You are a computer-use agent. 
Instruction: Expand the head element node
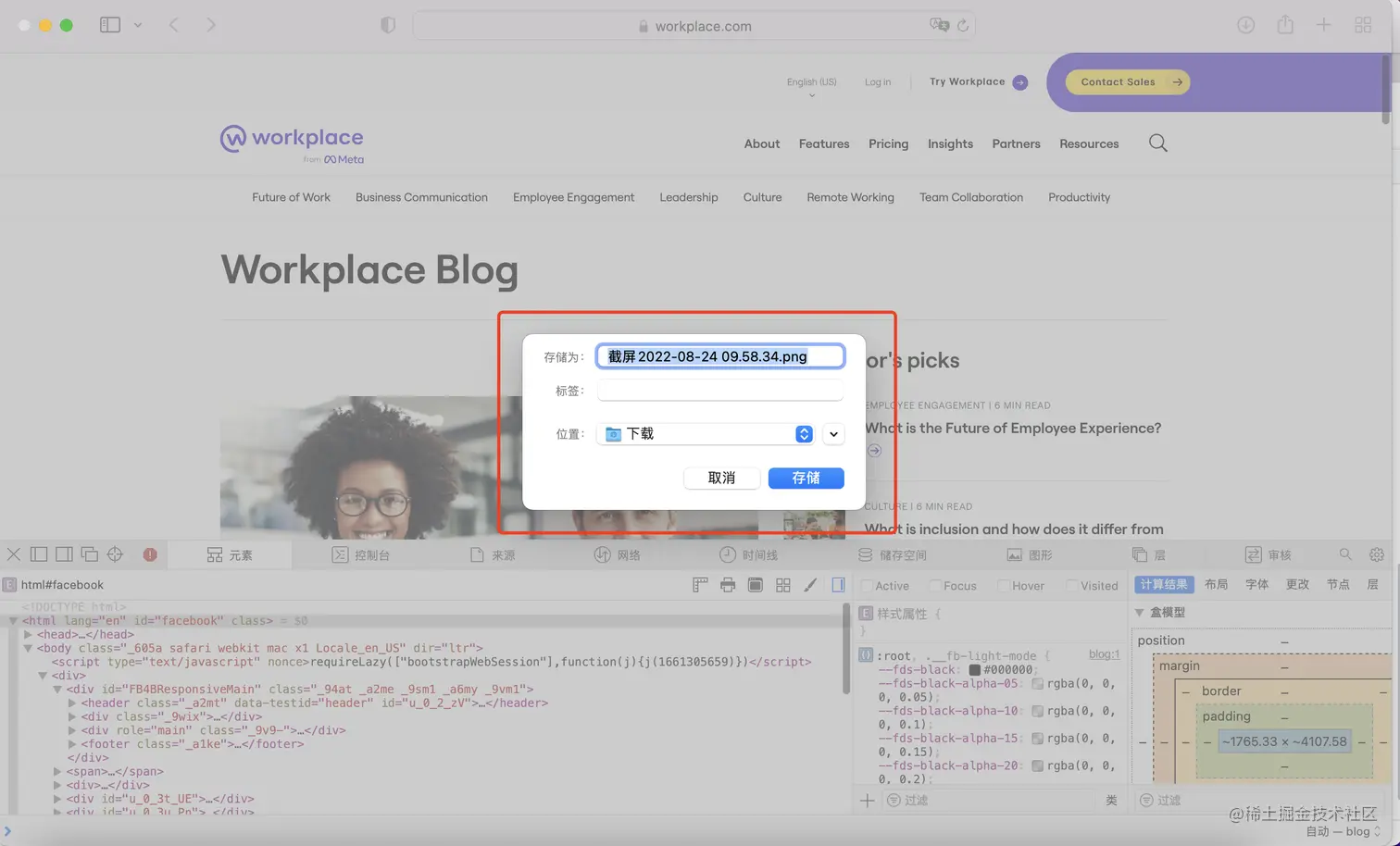click(x=28, y=635)
